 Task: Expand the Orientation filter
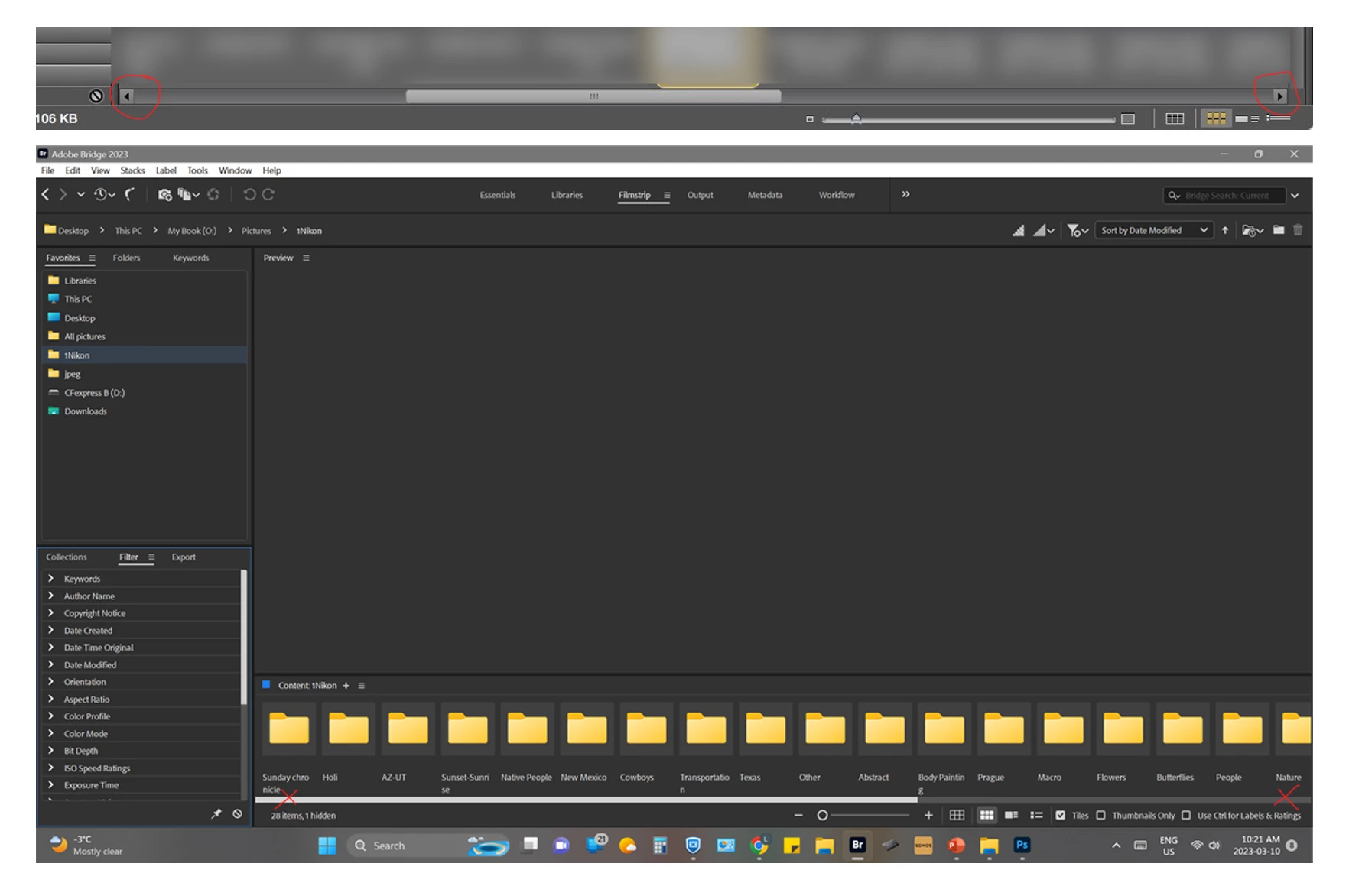pyautogui.click(x=51, y=682)
